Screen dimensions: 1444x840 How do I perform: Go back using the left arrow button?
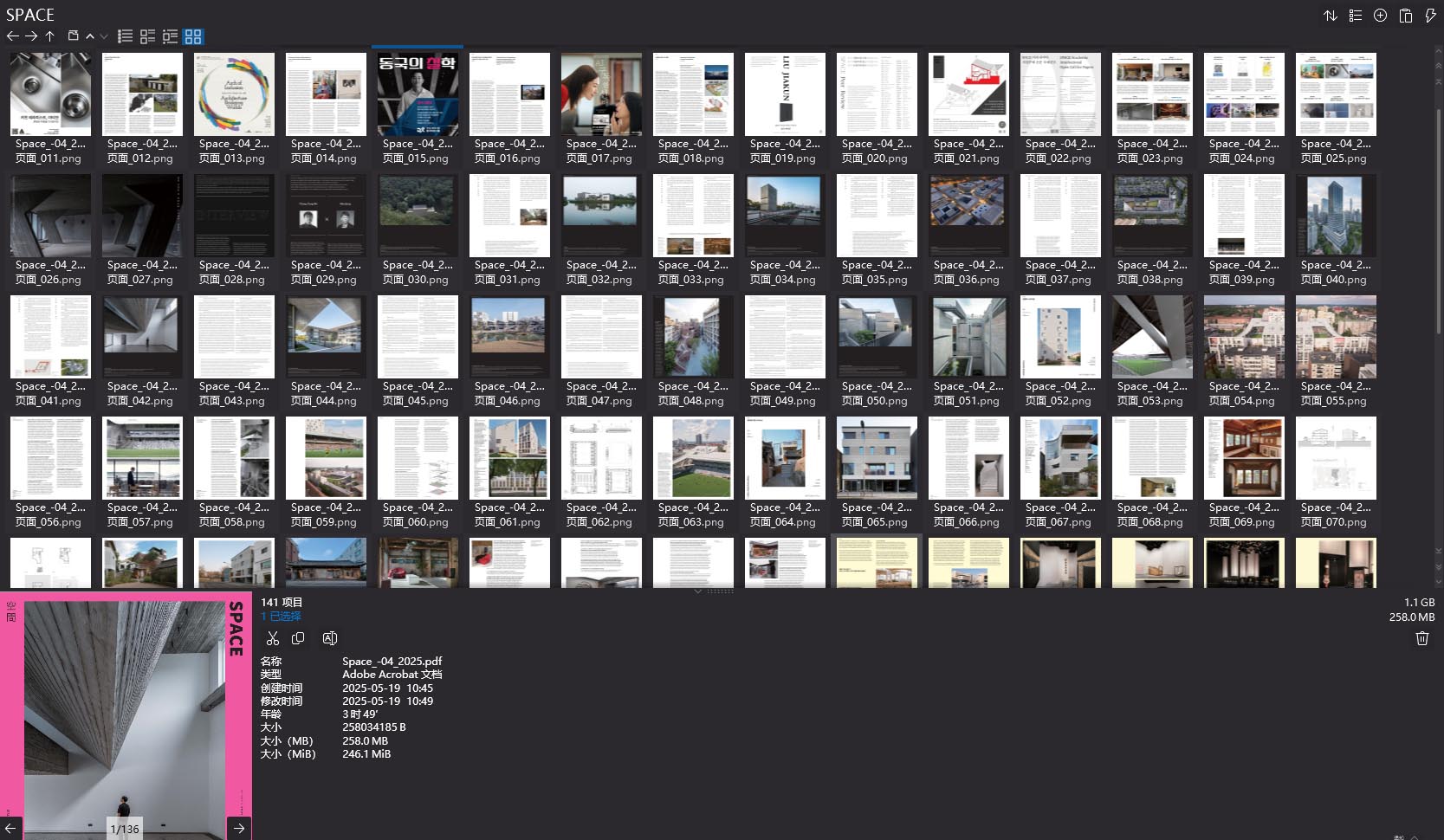pyautogui.click(x=11, y=36)
